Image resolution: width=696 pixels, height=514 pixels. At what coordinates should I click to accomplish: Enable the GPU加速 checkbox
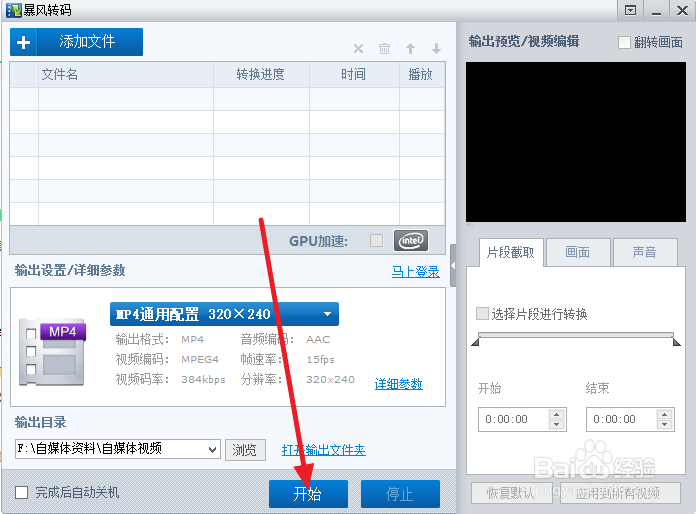(376, 241)
